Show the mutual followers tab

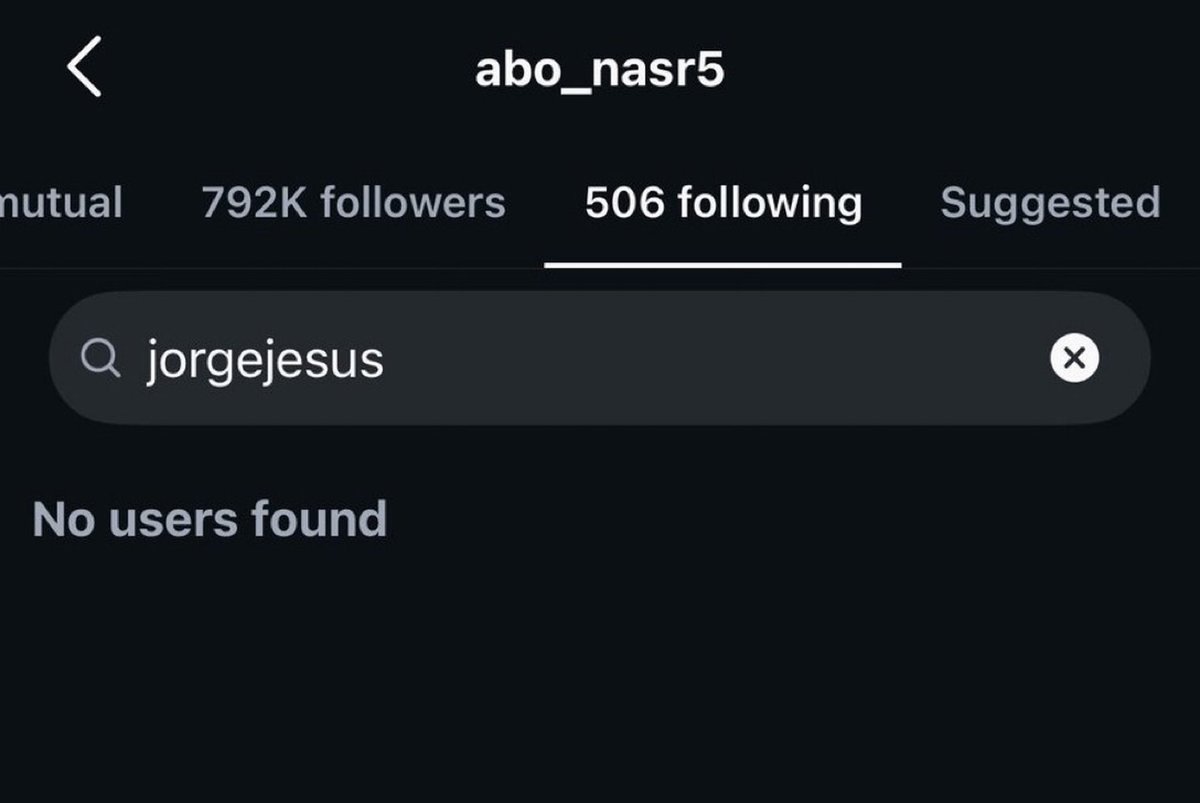click(61, 203)
